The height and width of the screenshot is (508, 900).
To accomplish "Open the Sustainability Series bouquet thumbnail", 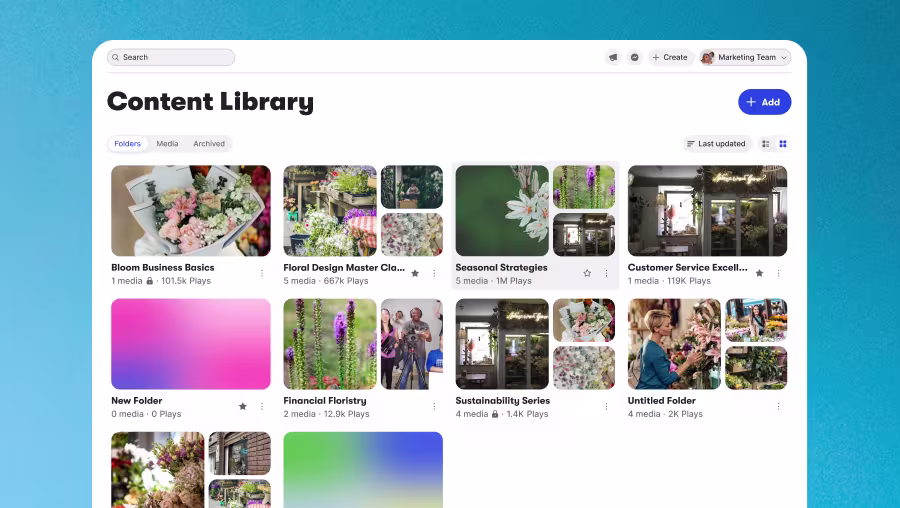I will [x=584, y=320].
